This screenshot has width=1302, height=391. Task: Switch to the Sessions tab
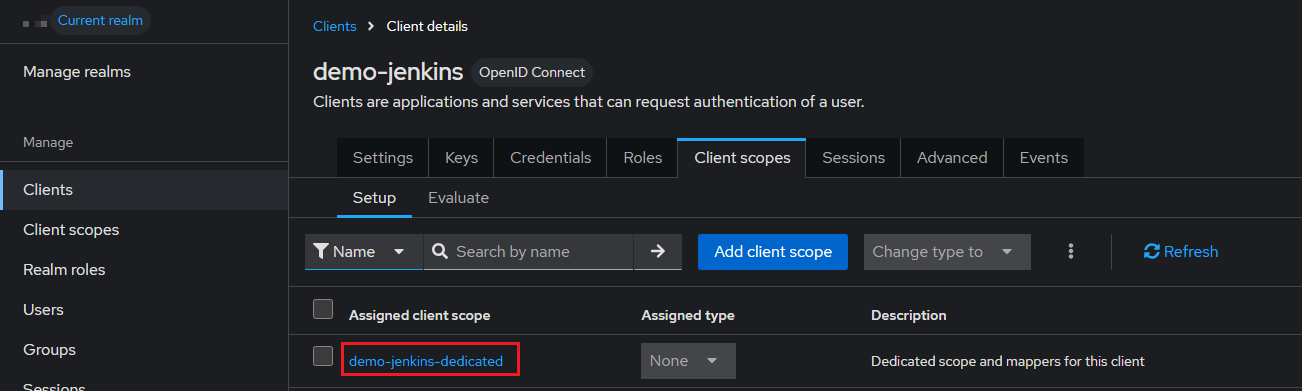point(853,158)
